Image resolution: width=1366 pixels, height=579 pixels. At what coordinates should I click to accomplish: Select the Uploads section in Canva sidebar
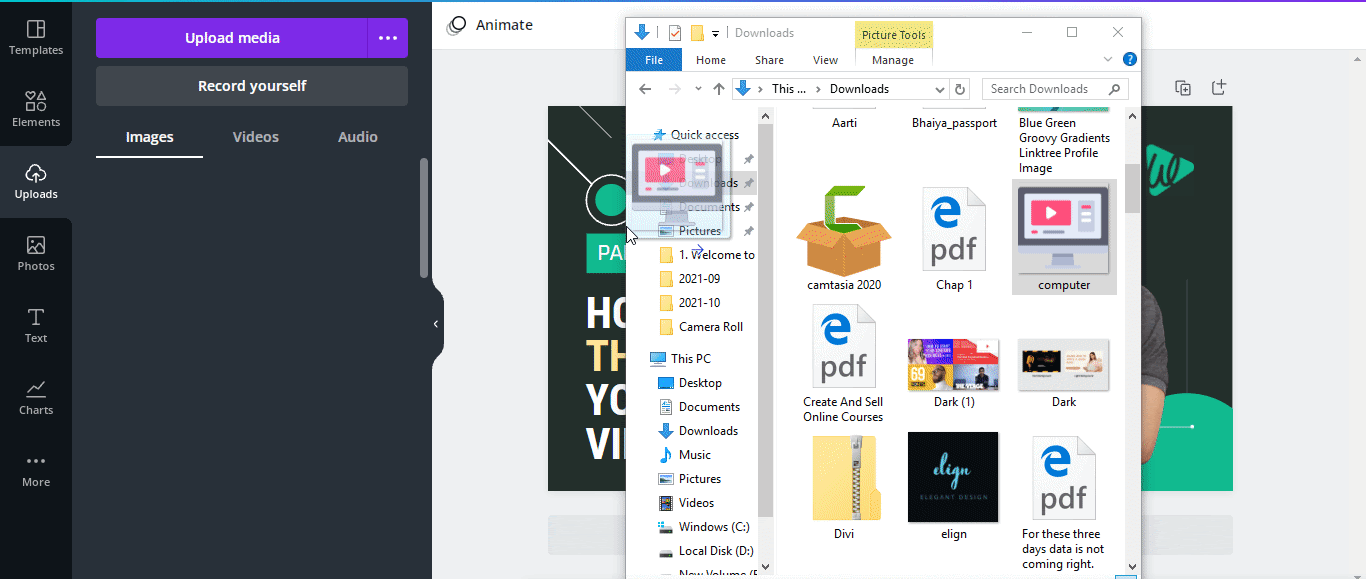click(x=36, y=182)
